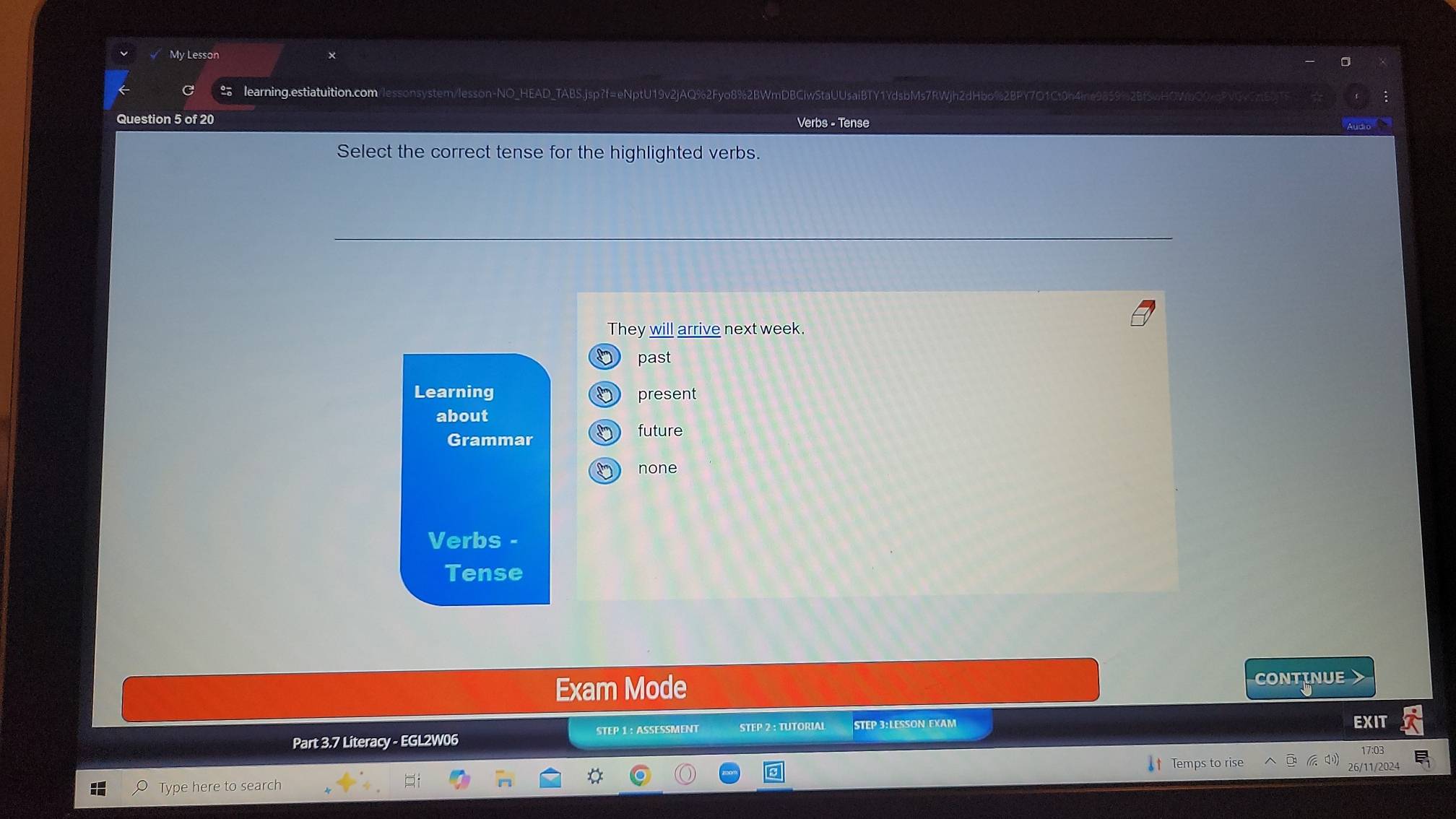Click the Audio button top right

coord(1362,123)
